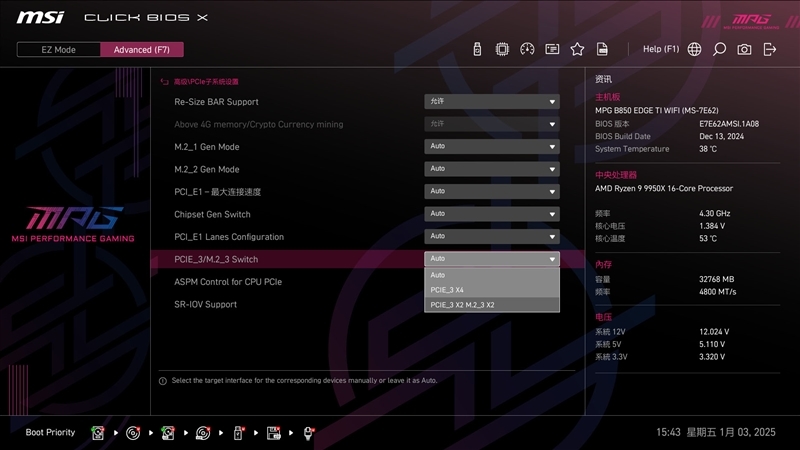
Task: Choose the PCIE_3 X4 option
Action: (492, 290)
